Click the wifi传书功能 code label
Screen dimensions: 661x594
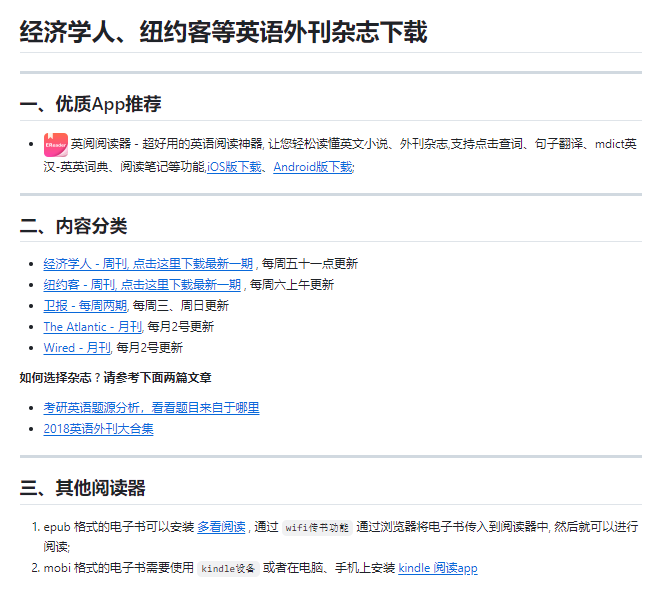[317, 527]
